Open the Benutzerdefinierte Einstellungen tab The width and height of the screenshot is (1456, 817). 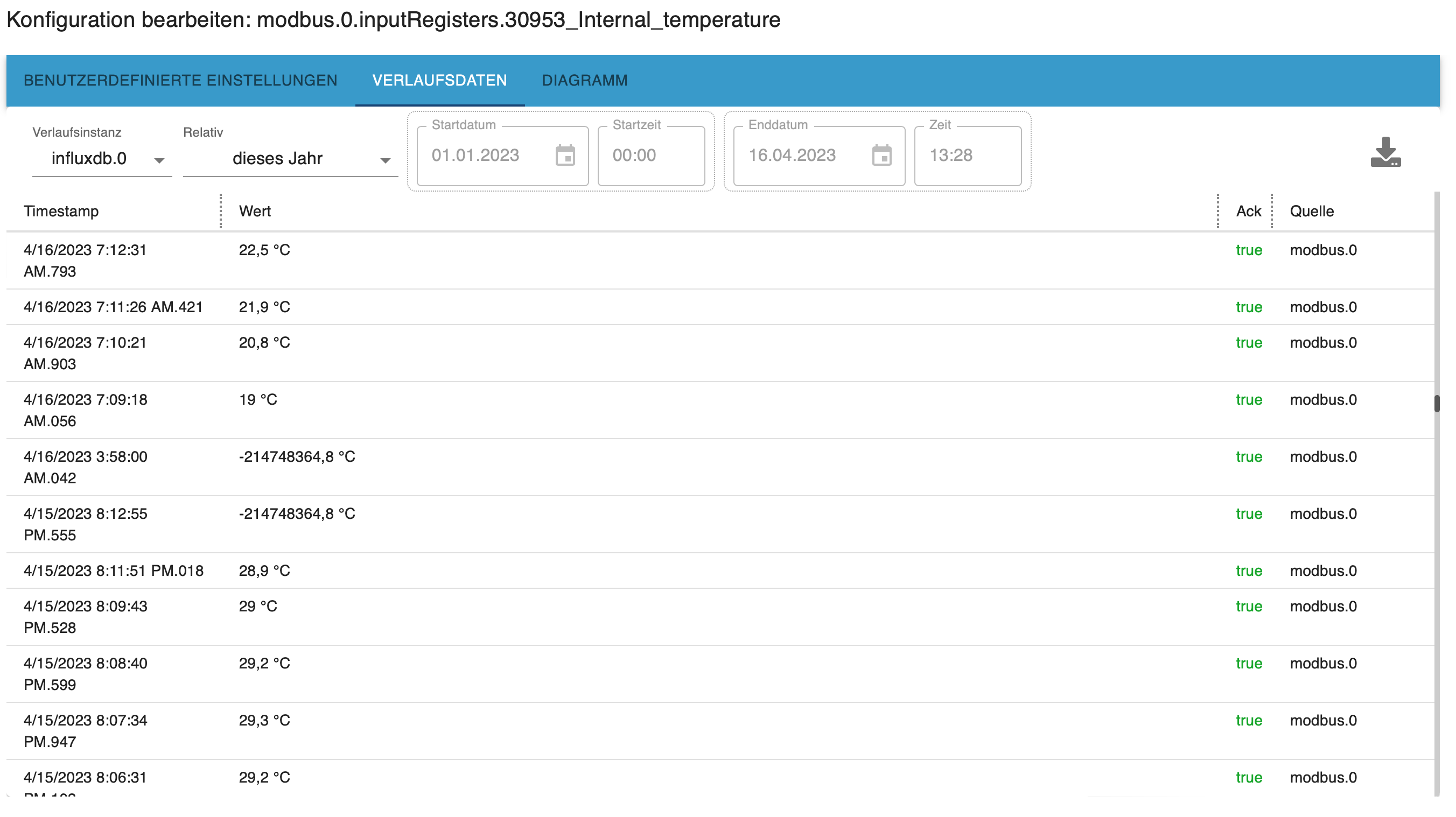(x=180, y=80)
